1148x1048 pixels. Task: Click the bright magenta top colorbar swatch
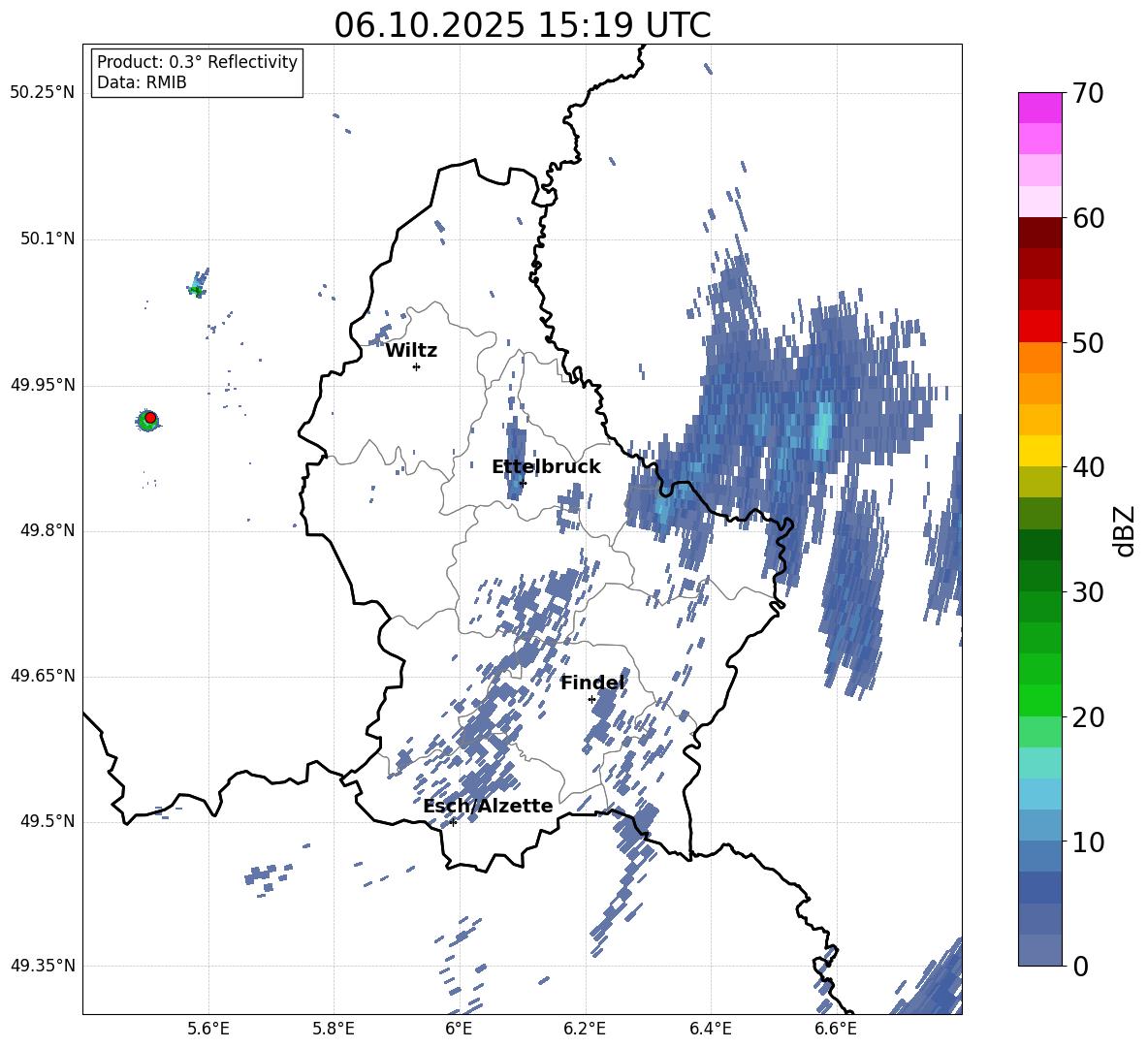(1039, 108)
